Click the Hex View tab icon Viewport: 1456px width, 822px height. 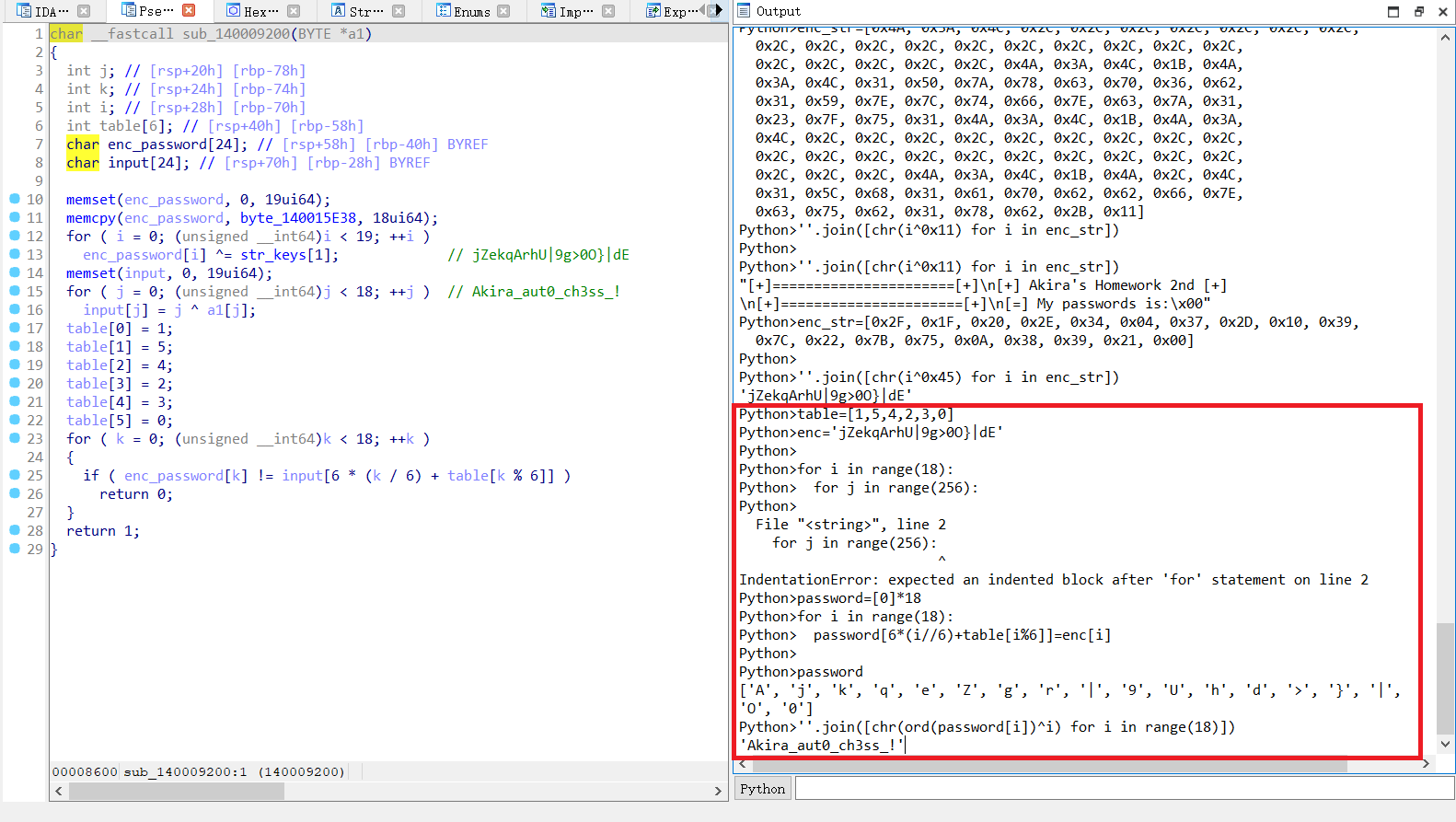coord(234,11)
